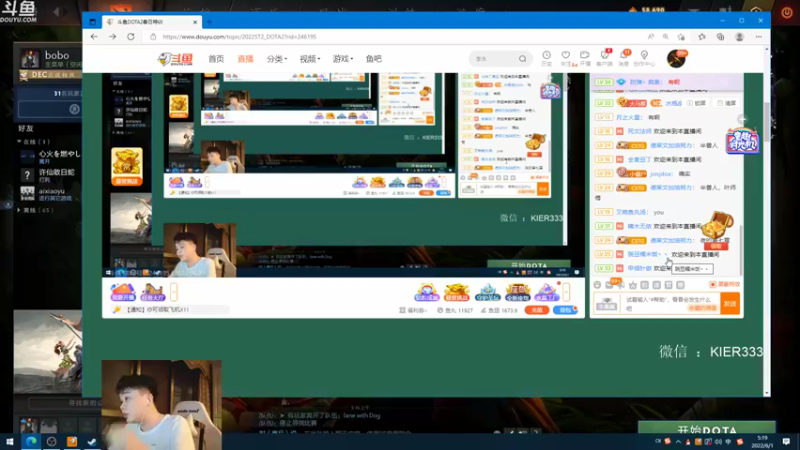Collapse the online friends group
800x450 pixels.
19,141
